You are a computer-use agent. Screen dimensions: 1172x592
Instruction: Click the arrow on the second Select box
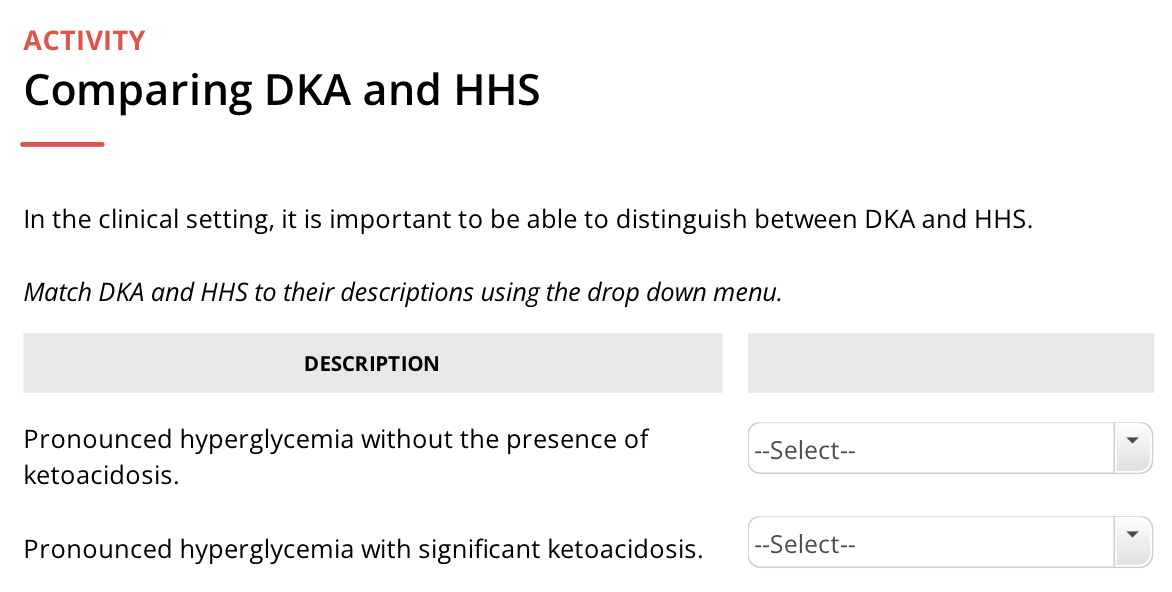click(1132, 543)
